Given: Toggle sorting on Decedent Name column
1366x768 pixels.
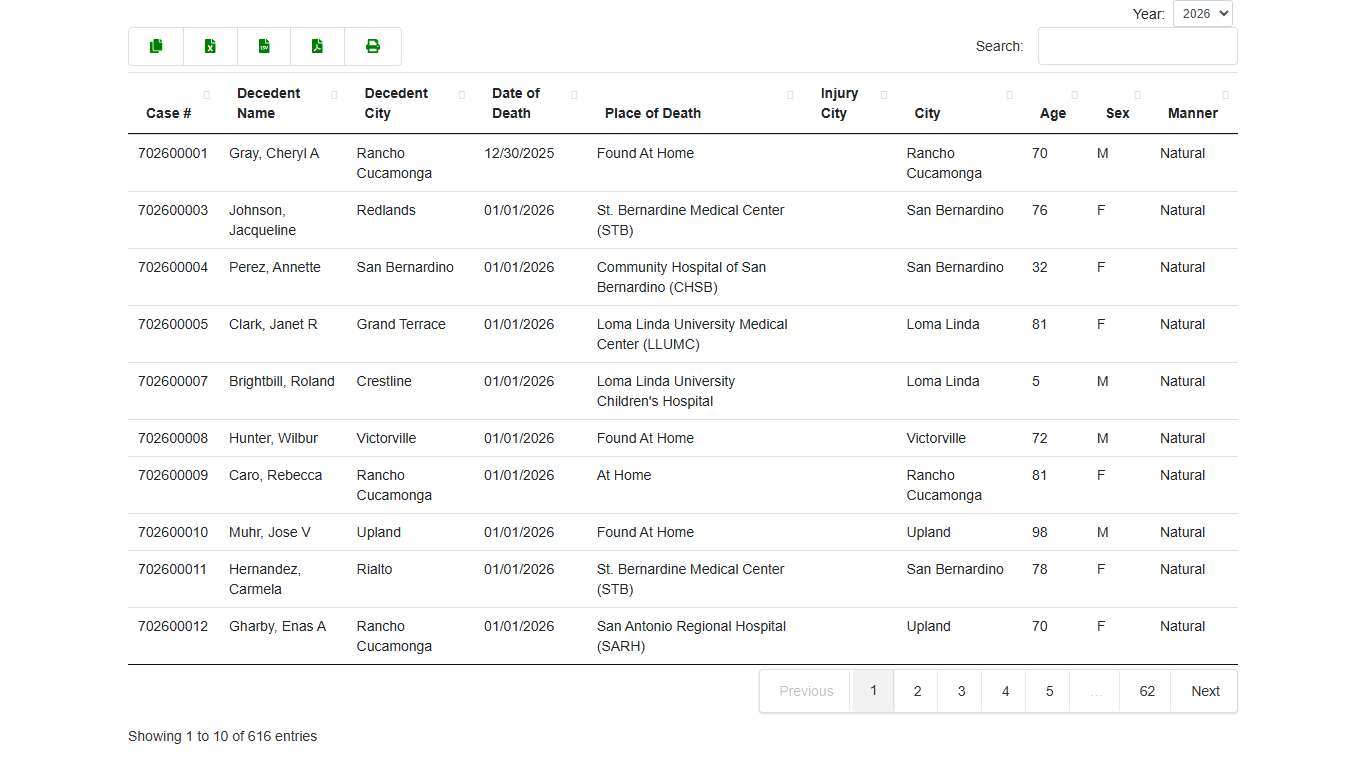Looking at the screenshot, I should (x=333, y=95).
